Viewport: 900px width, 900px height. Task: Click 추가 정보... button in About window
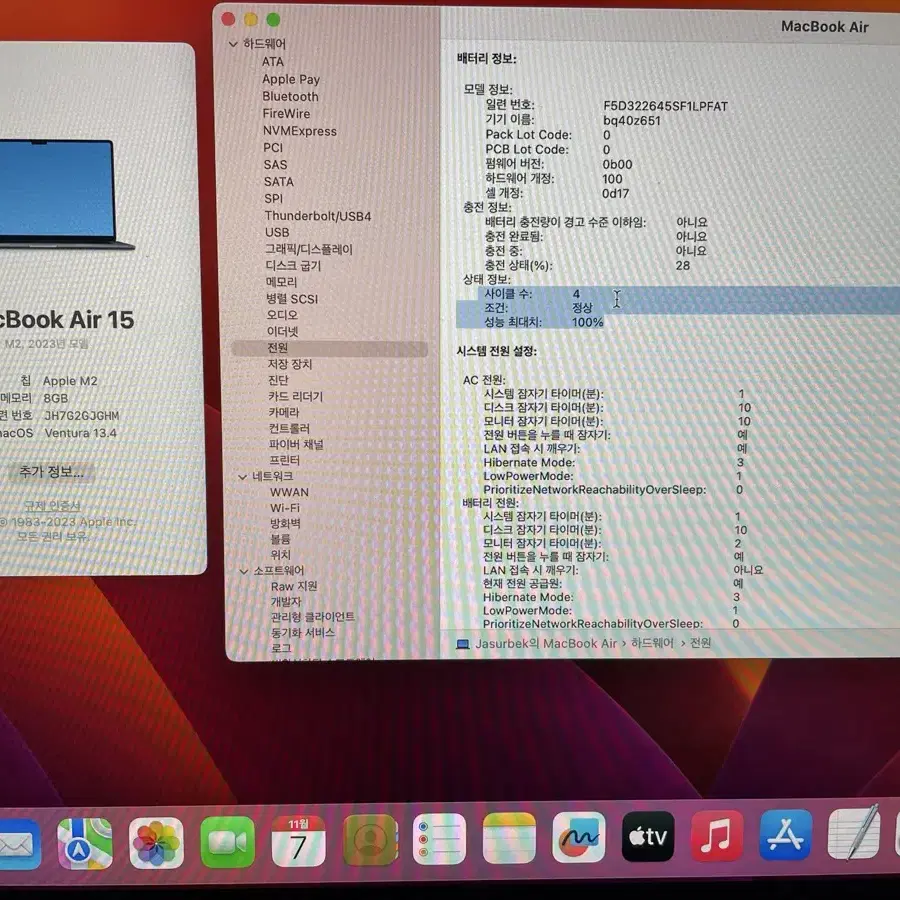click(52, 472)
